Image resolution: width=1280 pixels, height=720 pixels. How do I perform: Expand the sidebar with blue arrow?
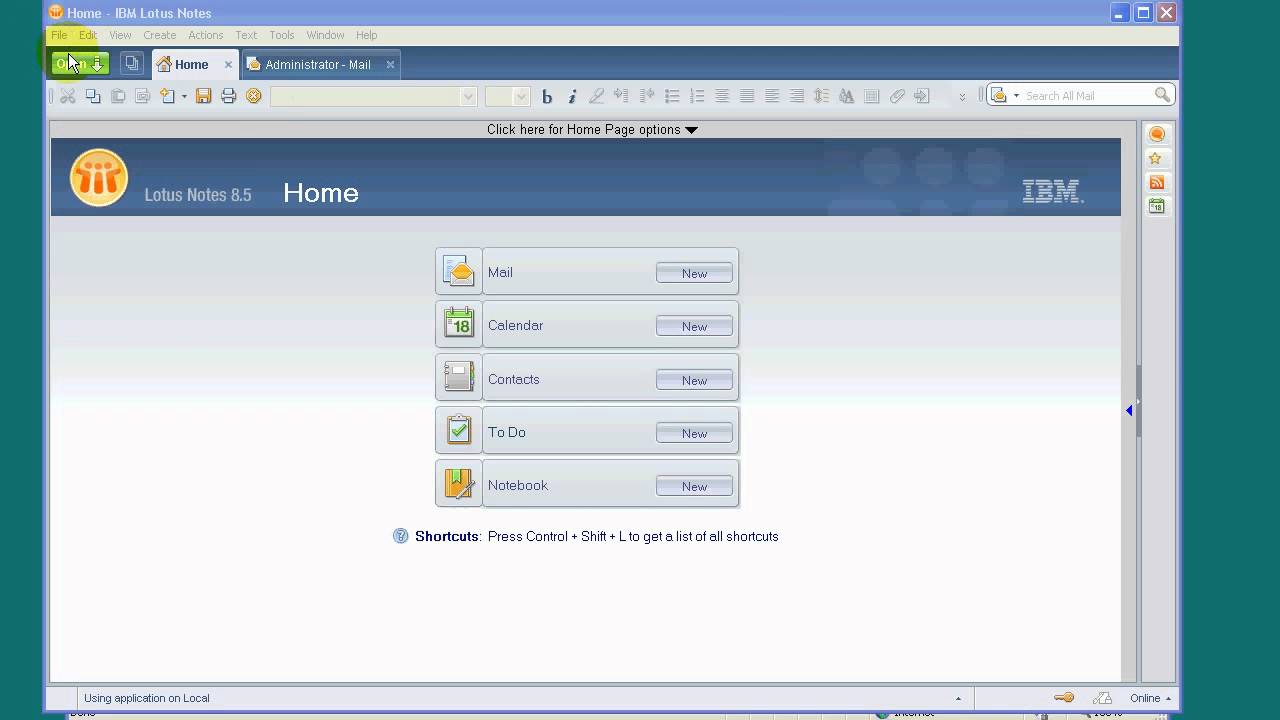click(1129, 410)
